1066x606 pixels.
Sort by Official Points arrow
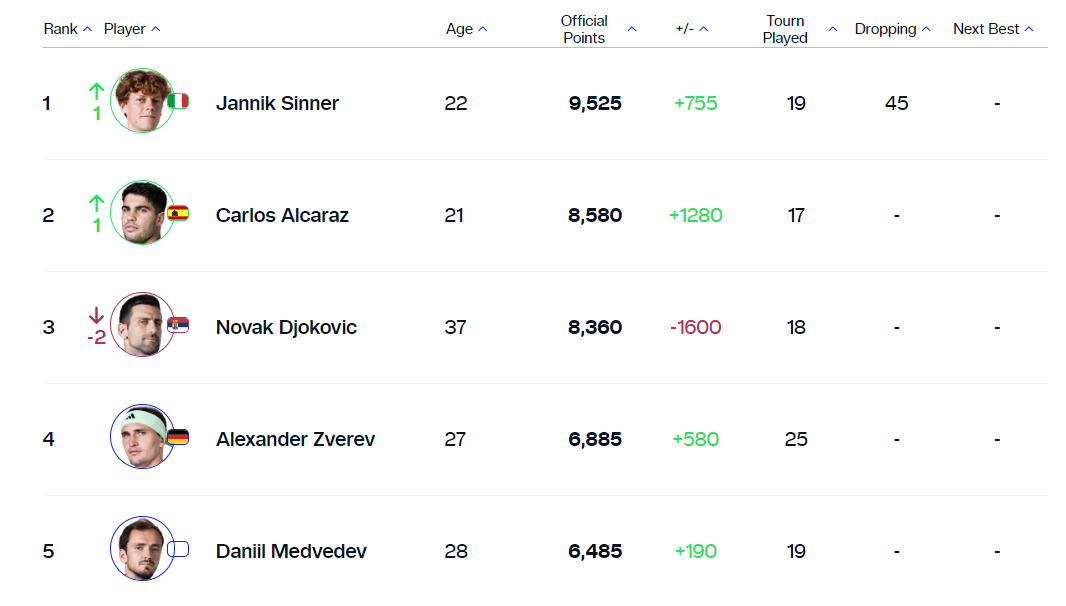[632, 29]
